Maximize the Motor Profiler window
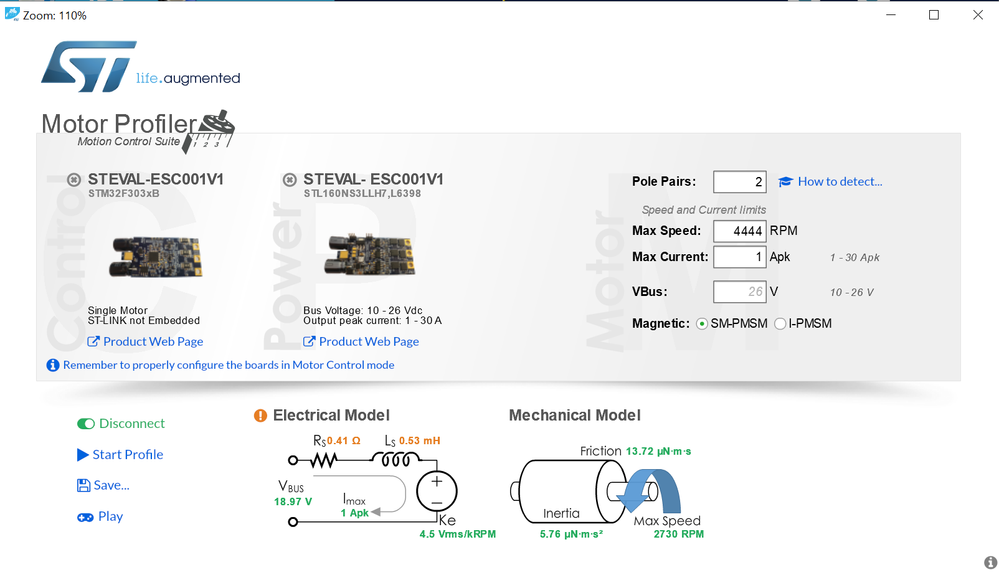 pos(934,15)
